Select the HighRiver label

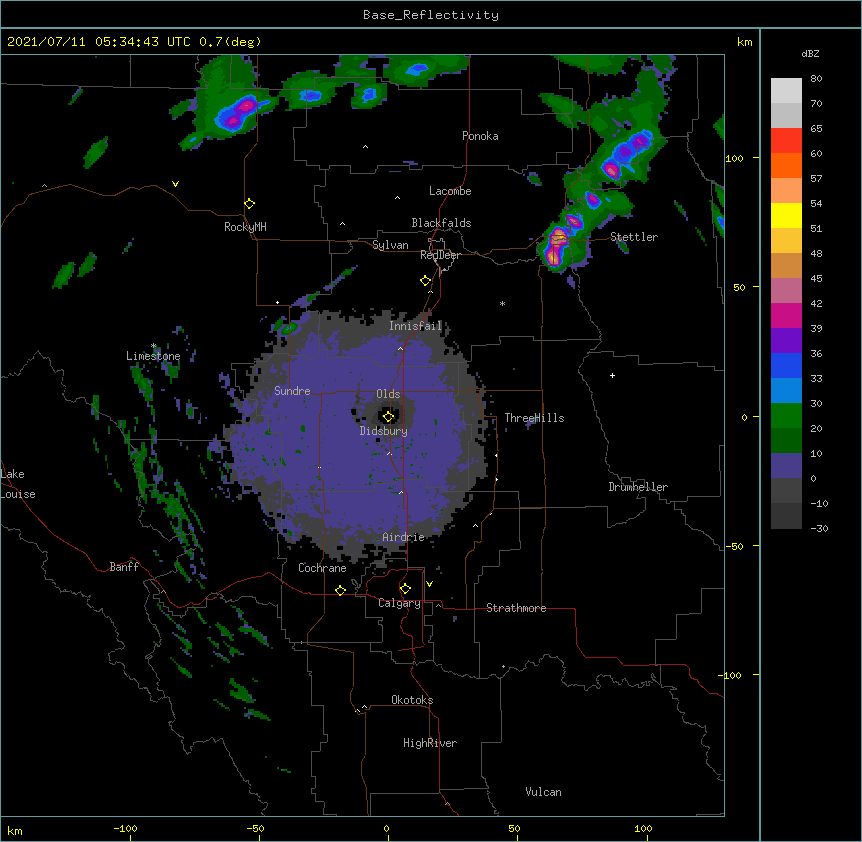[x=430, y=743]
